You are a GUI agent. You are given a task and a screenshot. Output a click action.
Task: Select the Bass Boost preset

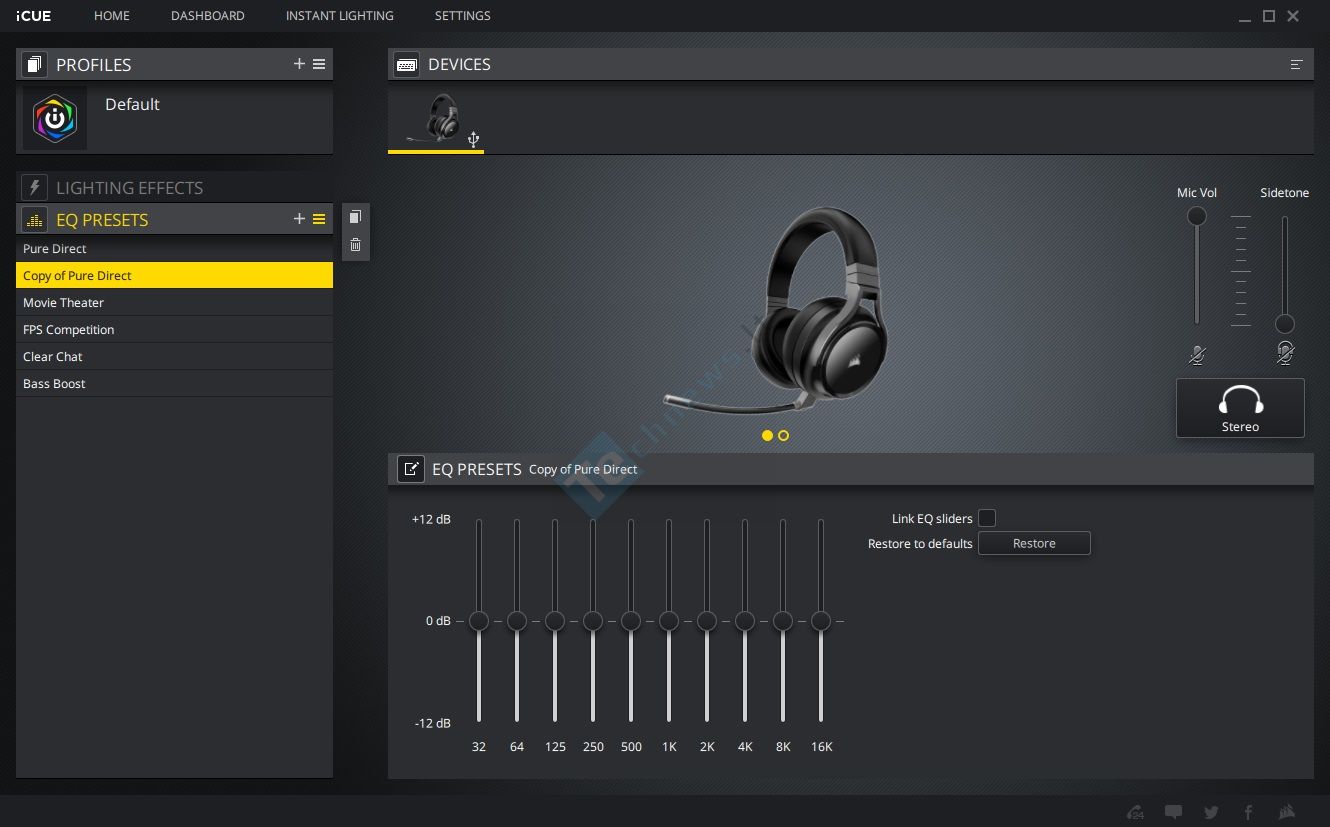point(174,384)
